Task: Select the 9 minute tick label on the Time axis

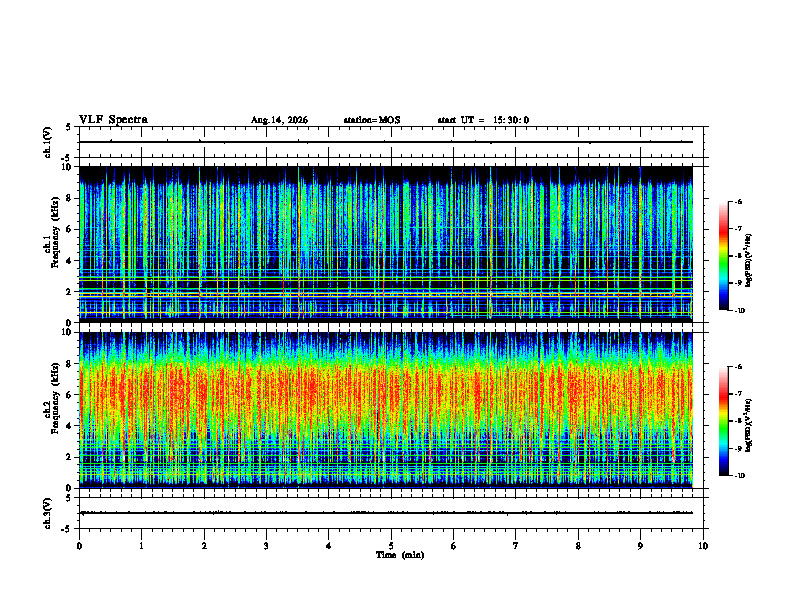Action: [640, 546]
